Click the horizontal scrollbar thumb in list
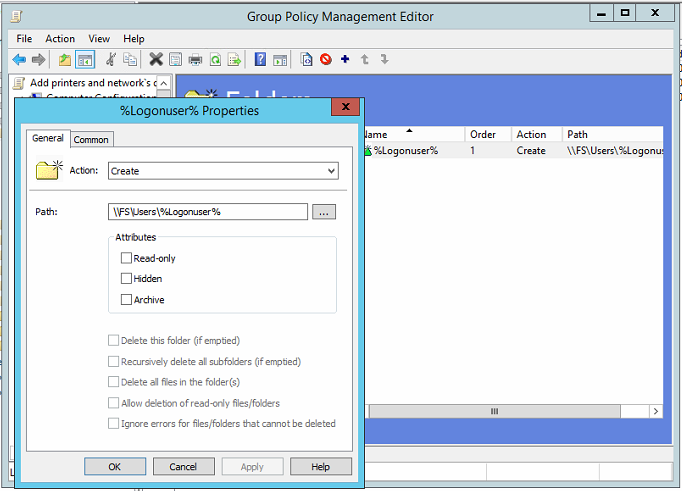 tap(495, 411)
